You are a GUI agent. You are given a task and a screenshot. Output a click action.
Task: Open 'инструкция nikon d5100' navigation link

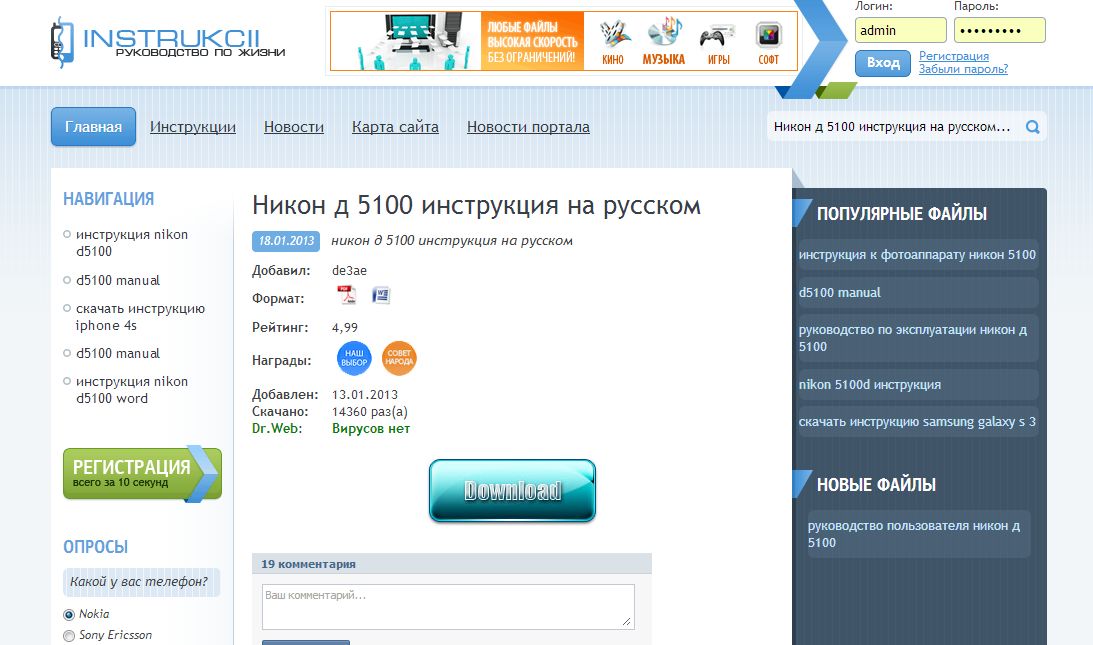coord(132,243)
